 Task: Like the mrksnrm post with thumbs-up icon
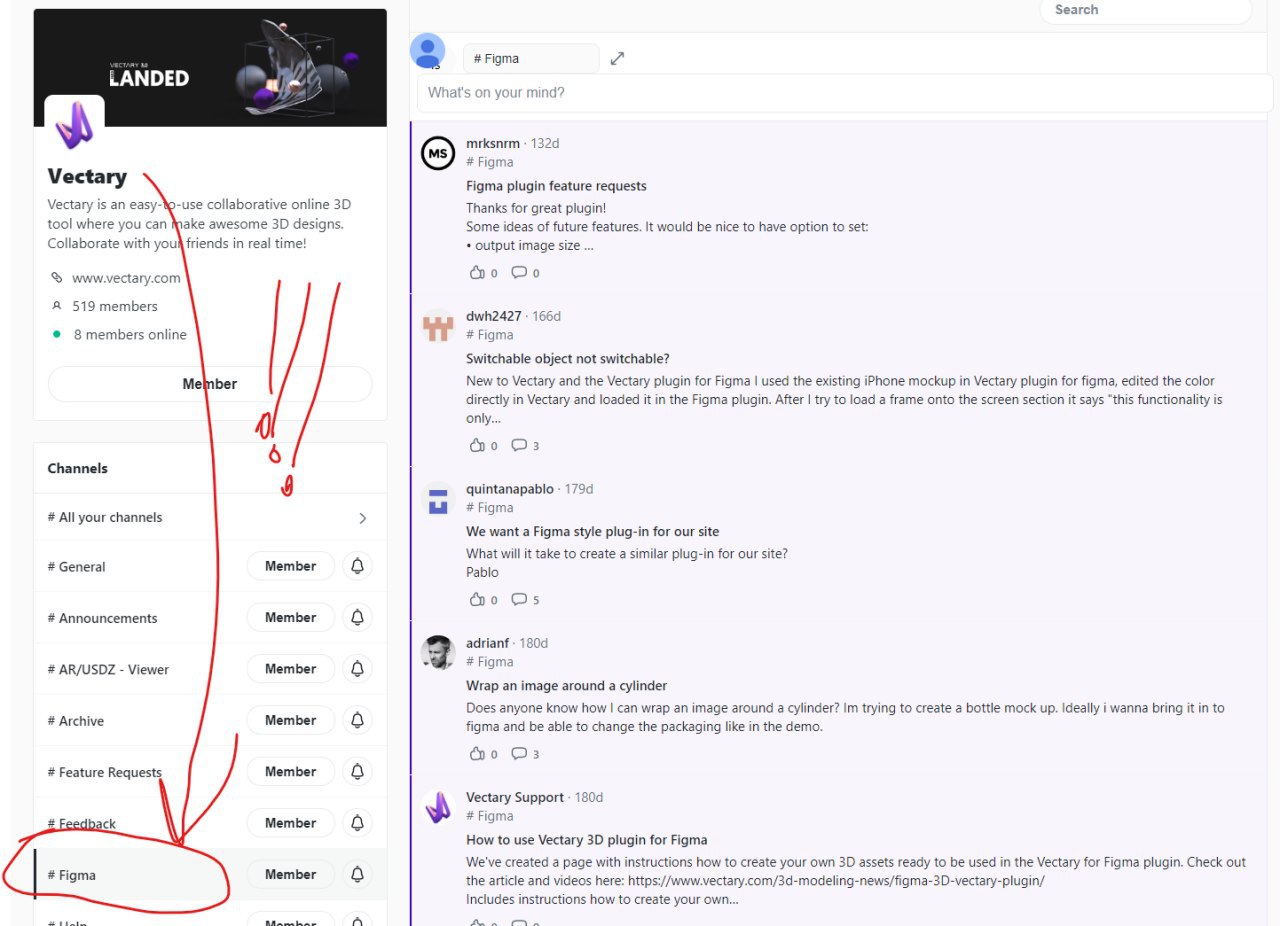tap(477, 273)
